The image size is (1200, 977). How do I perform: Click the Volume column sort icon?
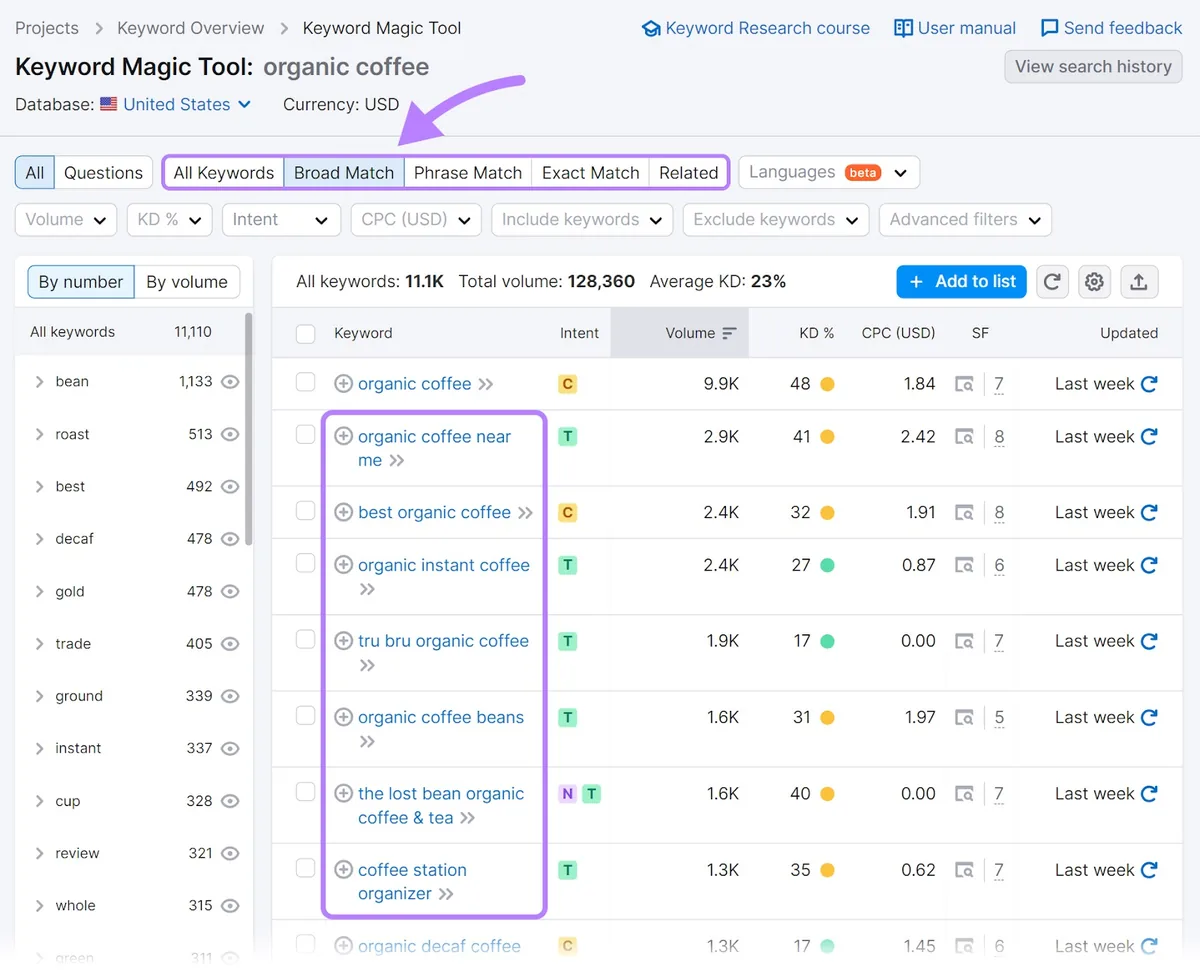[x=730, y=333]
